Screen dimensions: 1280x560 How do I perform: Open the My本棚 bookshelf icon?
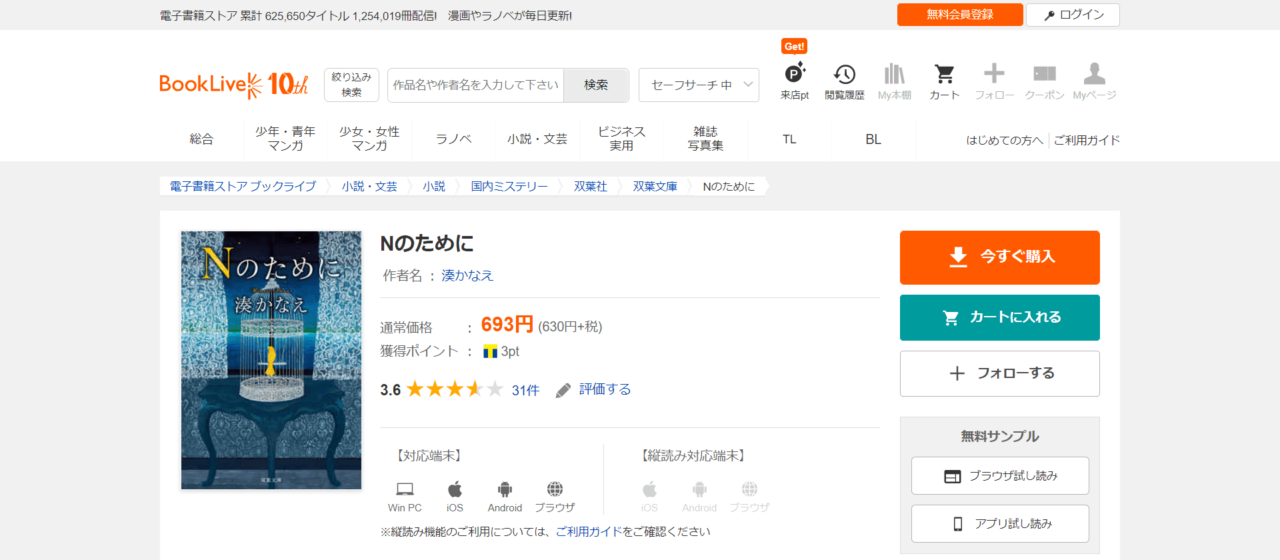(894, 80)
